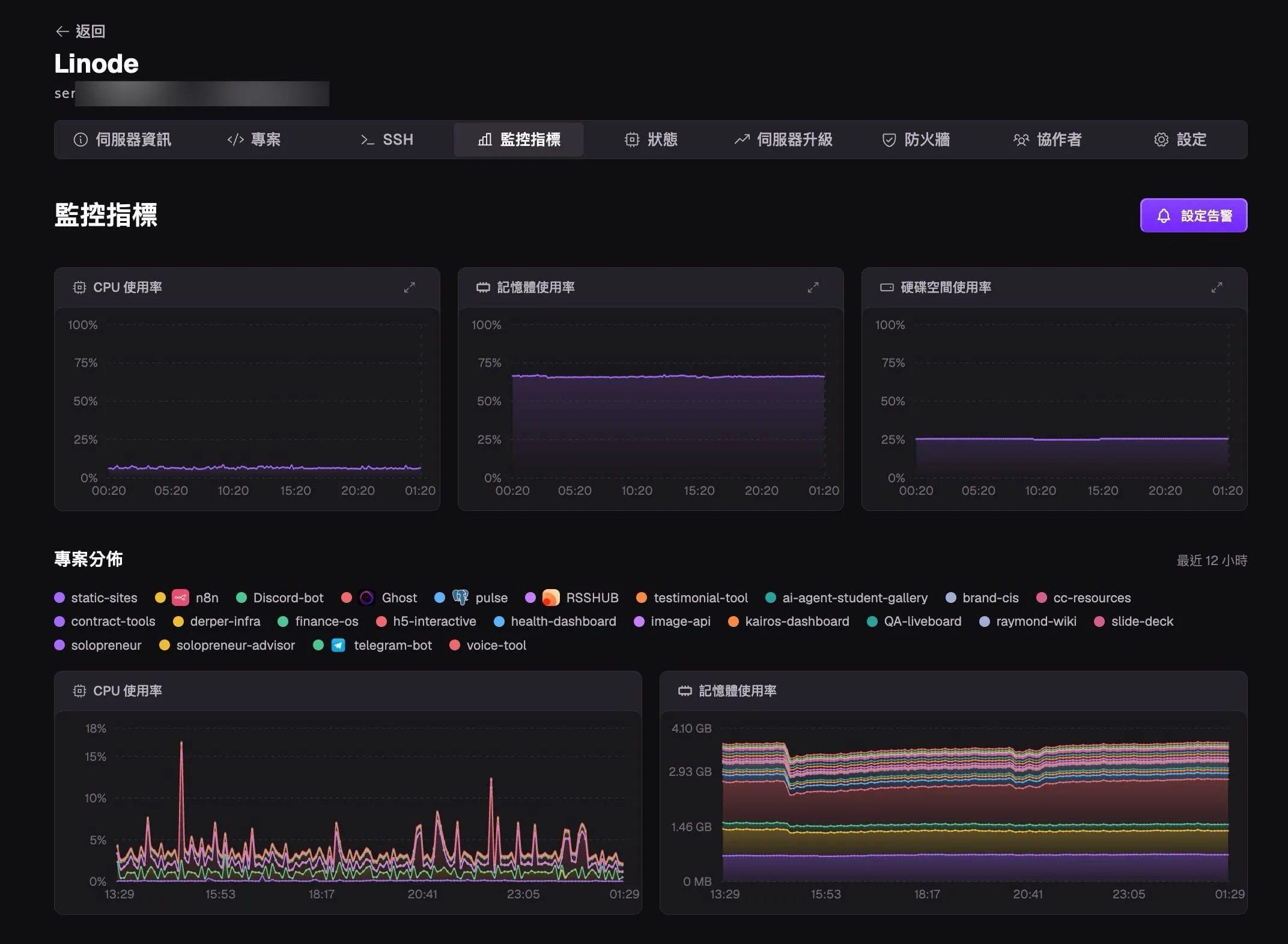Expand the top 記憶體使用率 chart
The height and width of the screenshot is (944, 1288).
pos(813,287)
